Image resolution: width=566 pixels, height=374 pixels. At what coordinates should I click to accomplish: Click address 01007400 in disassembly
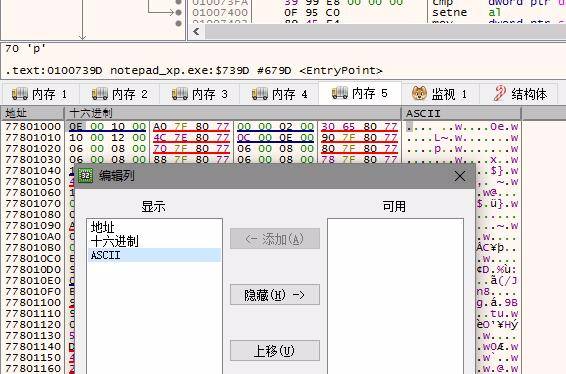[220, 12]
